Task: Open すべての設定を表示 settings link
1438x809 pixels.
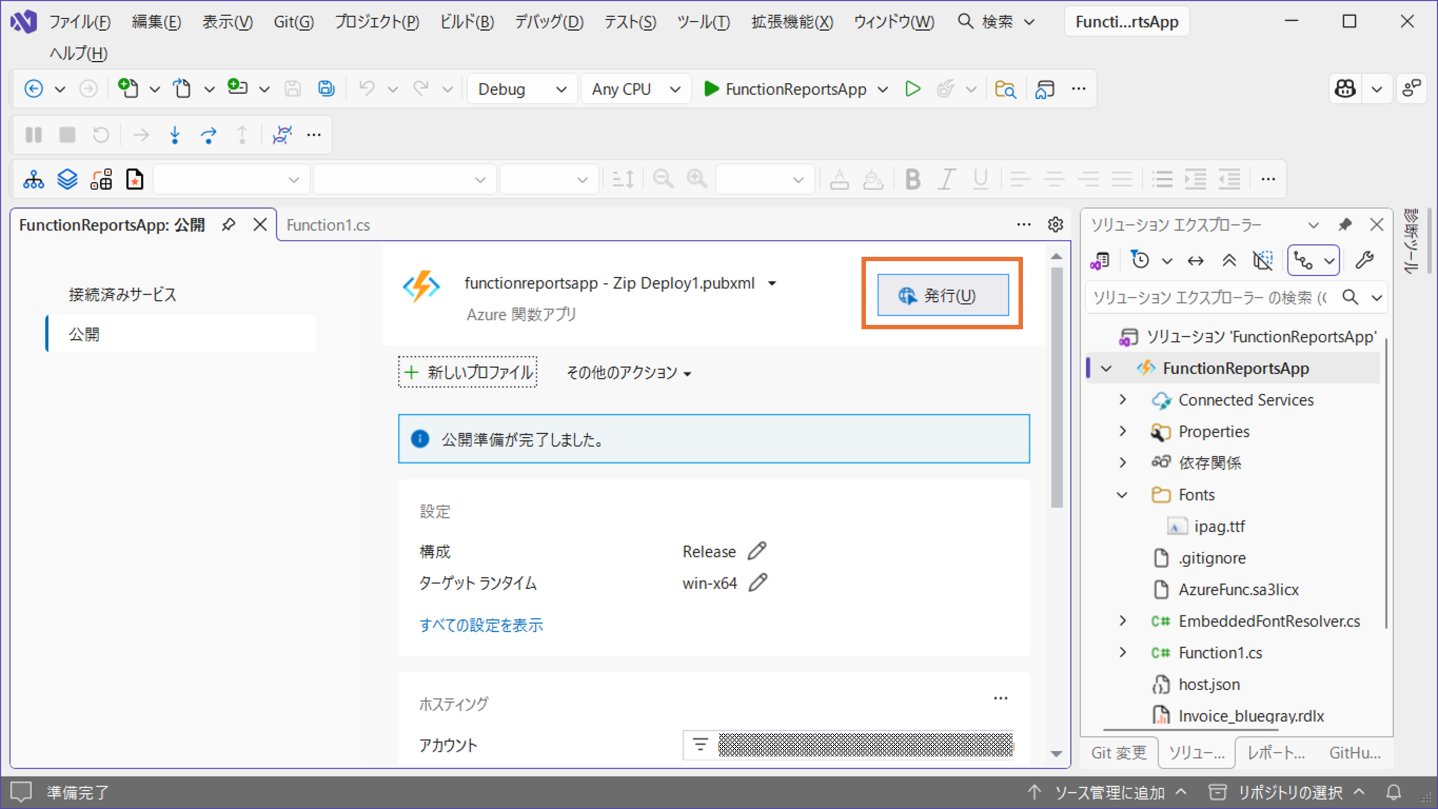Action: click(x=480, y=624)
